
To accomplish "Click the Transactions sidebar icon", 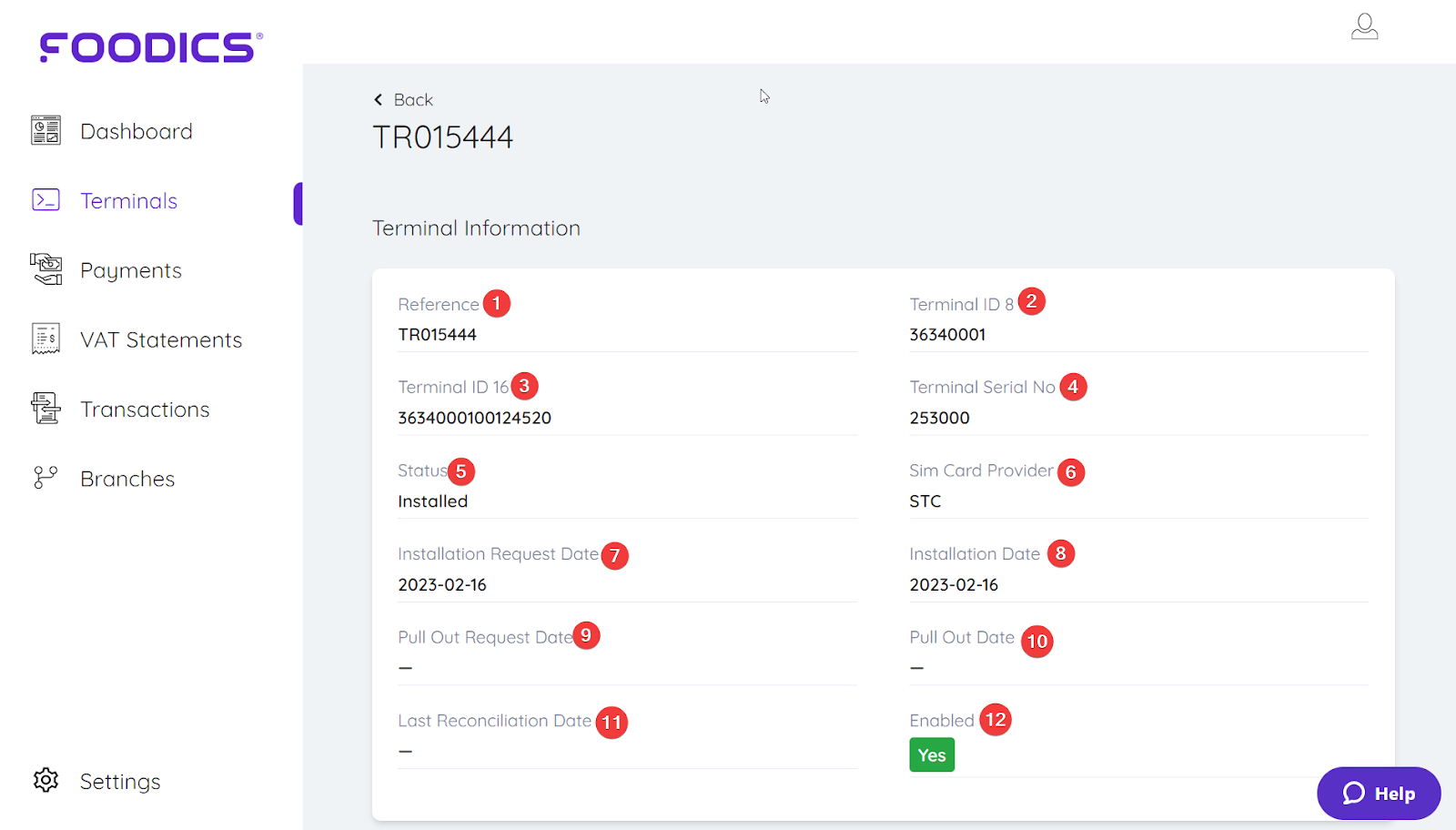I will click(x=45, y=409).
